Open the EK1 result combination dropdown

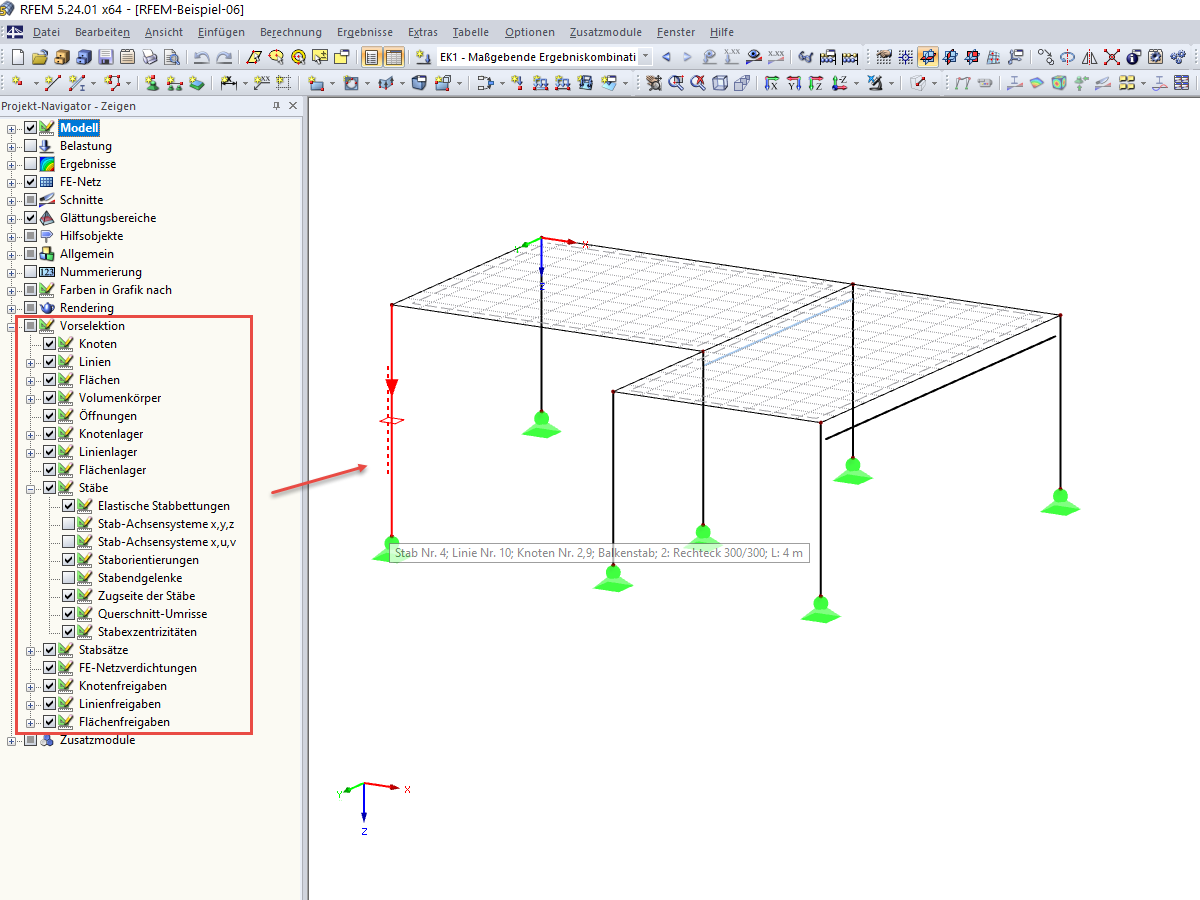pos(645,57)
